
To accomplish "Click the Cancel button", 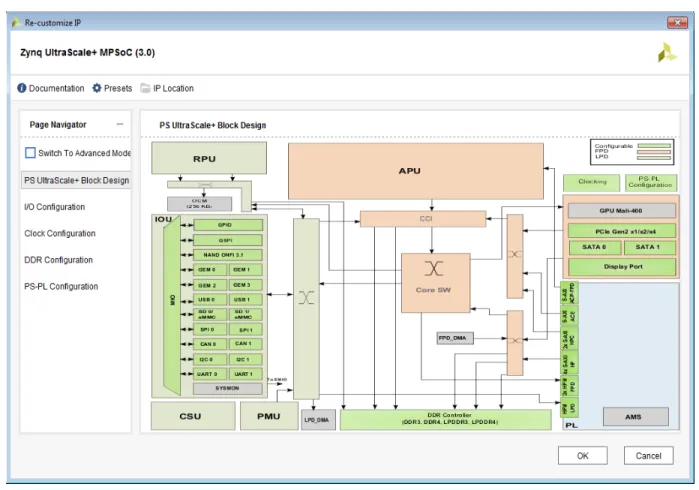I will (648, 456).
